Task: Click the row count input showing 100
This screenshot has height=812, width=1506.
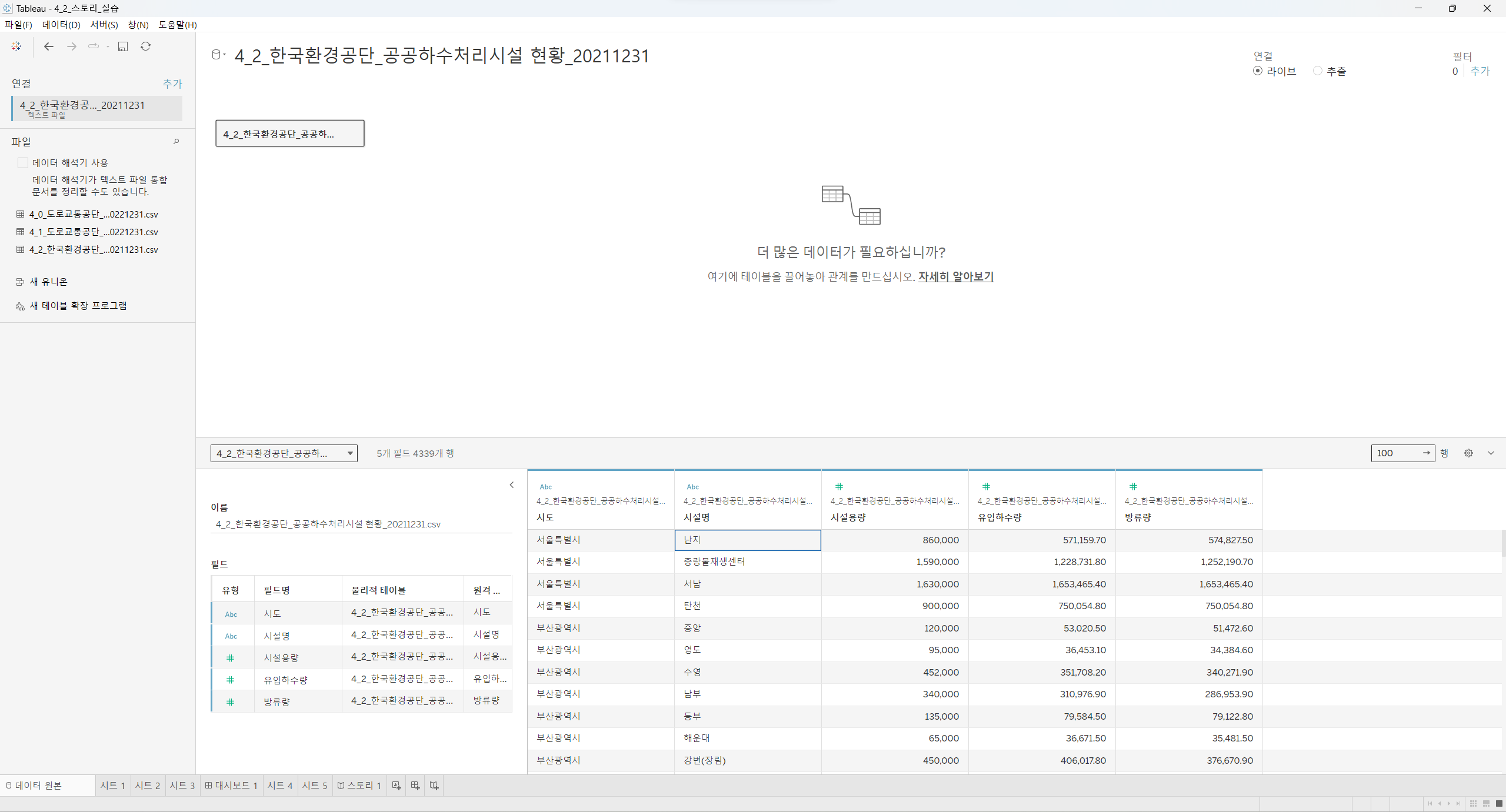Action: point(1395,453)
